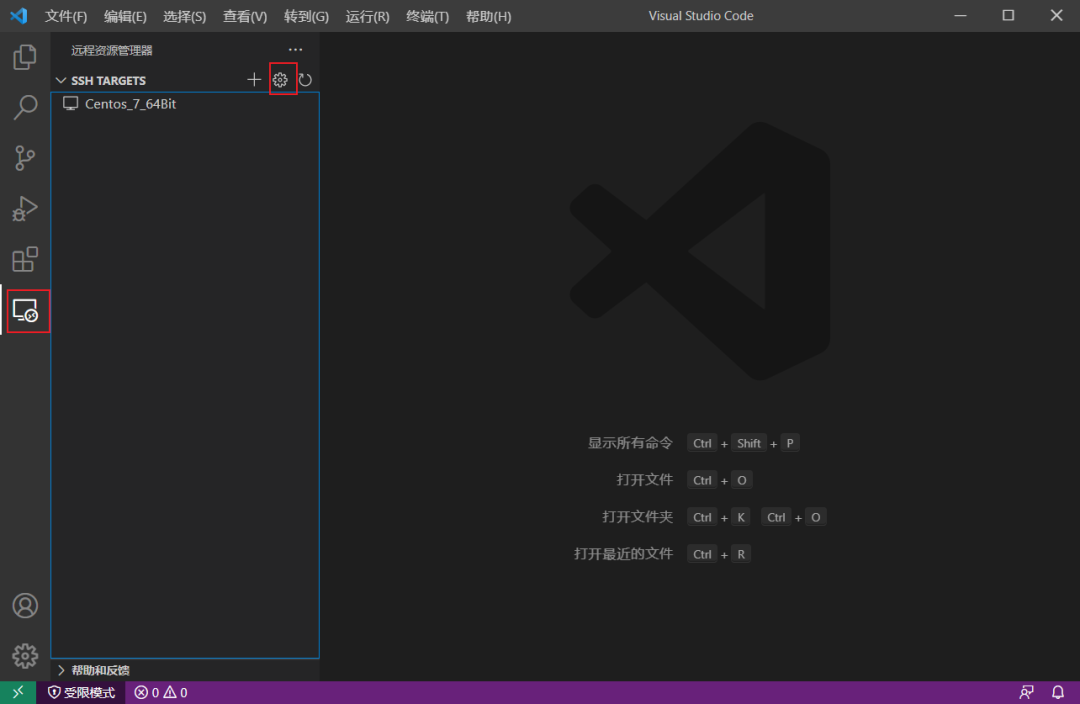Open the Explorer view in activity bar
Viewport: 1080px width, 704px height.
tap(25, 57)
